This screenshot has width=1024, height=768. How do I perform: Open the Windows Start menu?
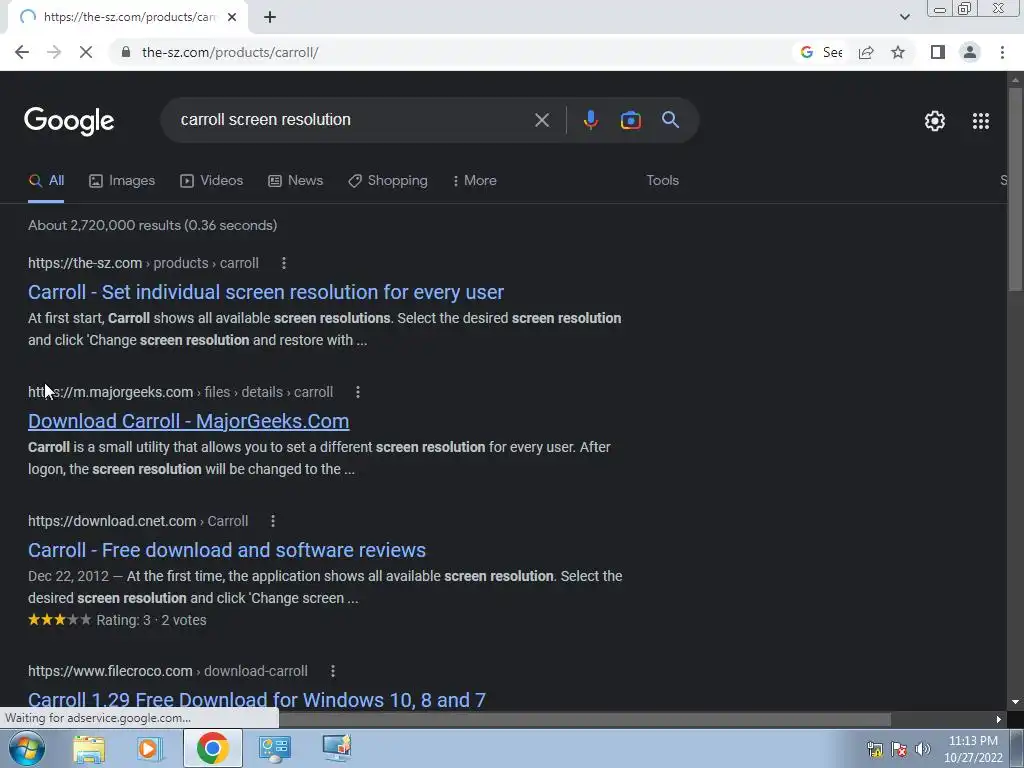click(27, 748)
